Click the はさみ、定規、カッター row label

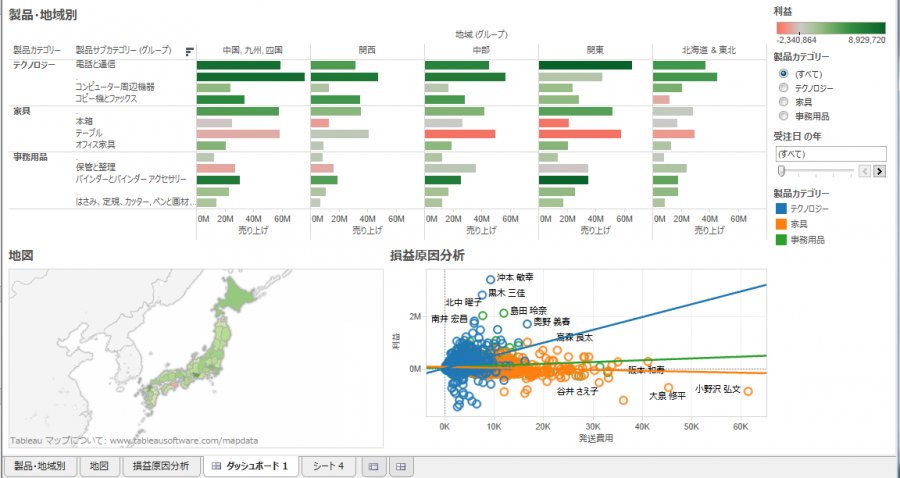136,202
